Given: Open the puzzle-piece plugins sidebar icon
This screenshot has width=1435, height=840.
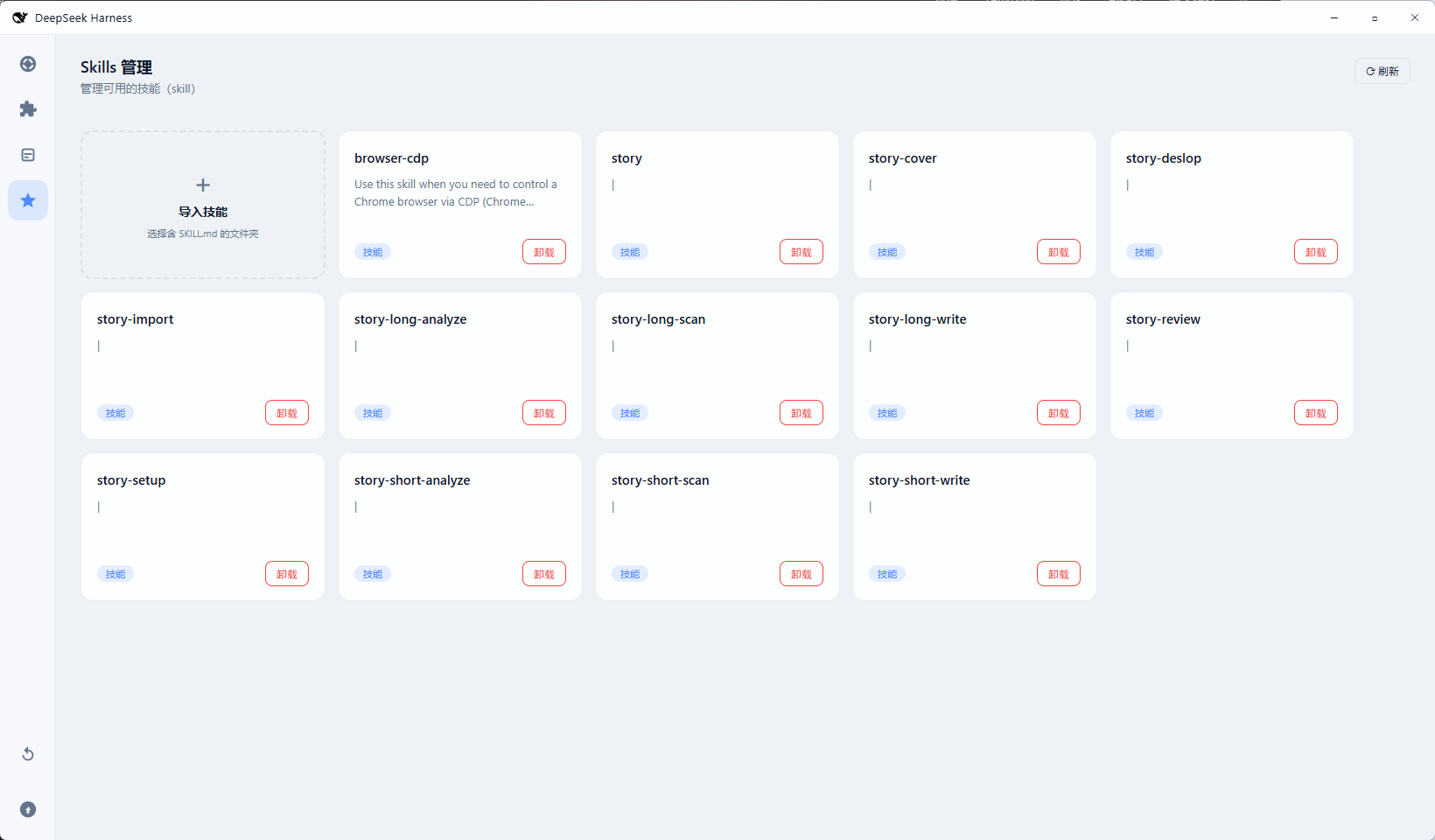Looking at the screenshot, I should (x=28, y=109).
